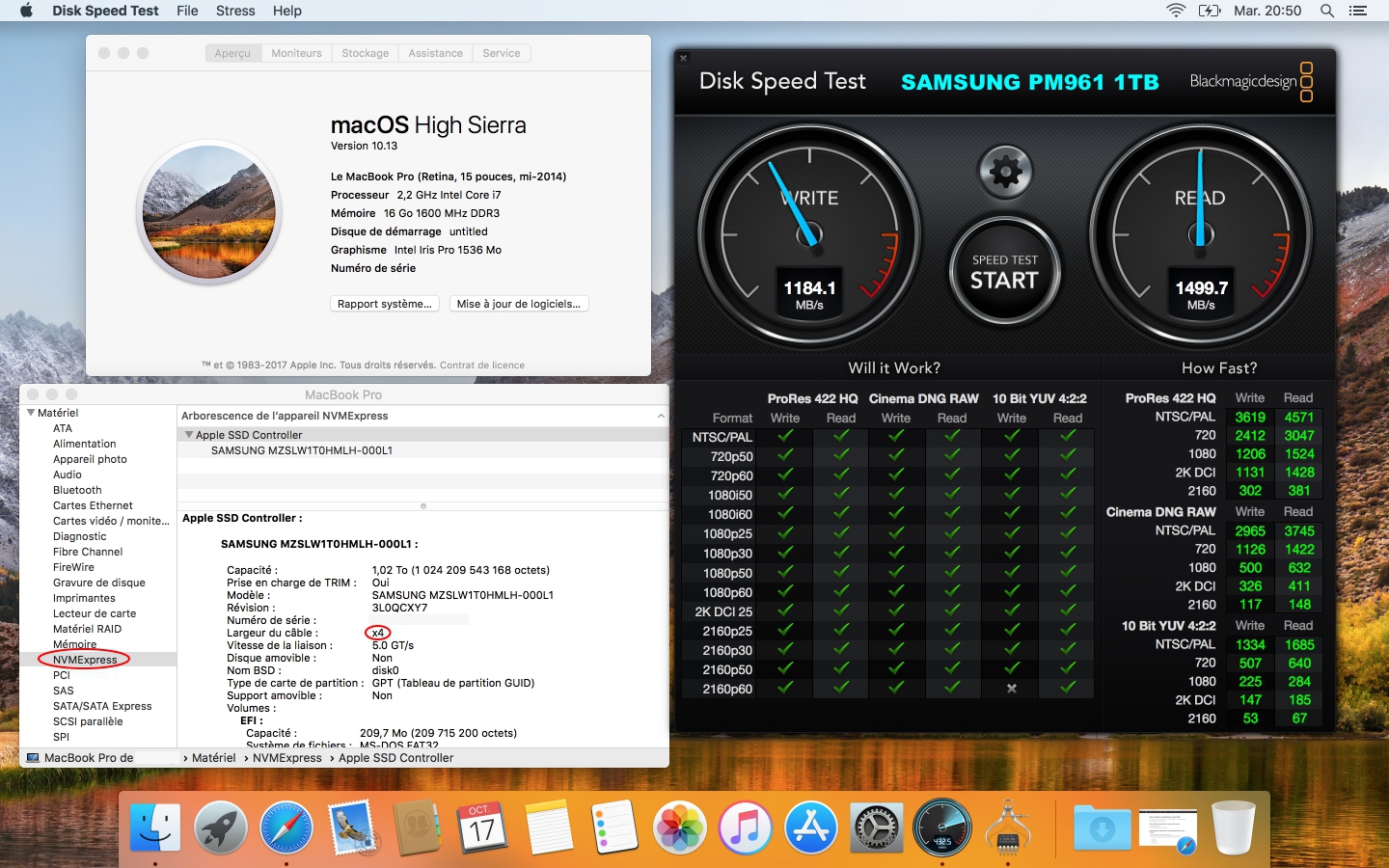This screenshot has width=1389, height=868.
Task: Open Photos pinwheel icon in Dock
Action: tap(680, 827)
